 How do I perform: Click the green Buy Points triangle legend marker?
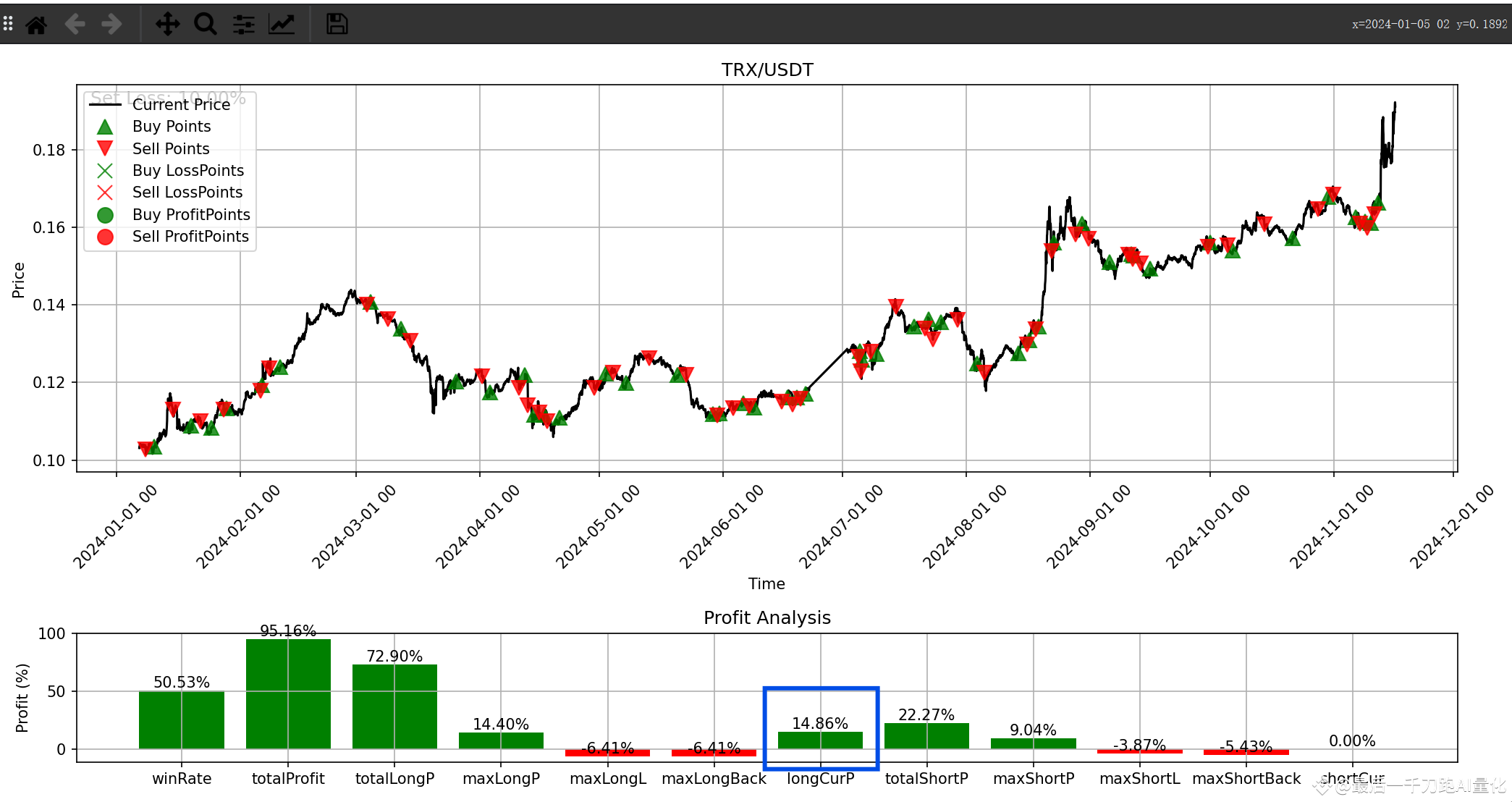(x=105, y=127)
